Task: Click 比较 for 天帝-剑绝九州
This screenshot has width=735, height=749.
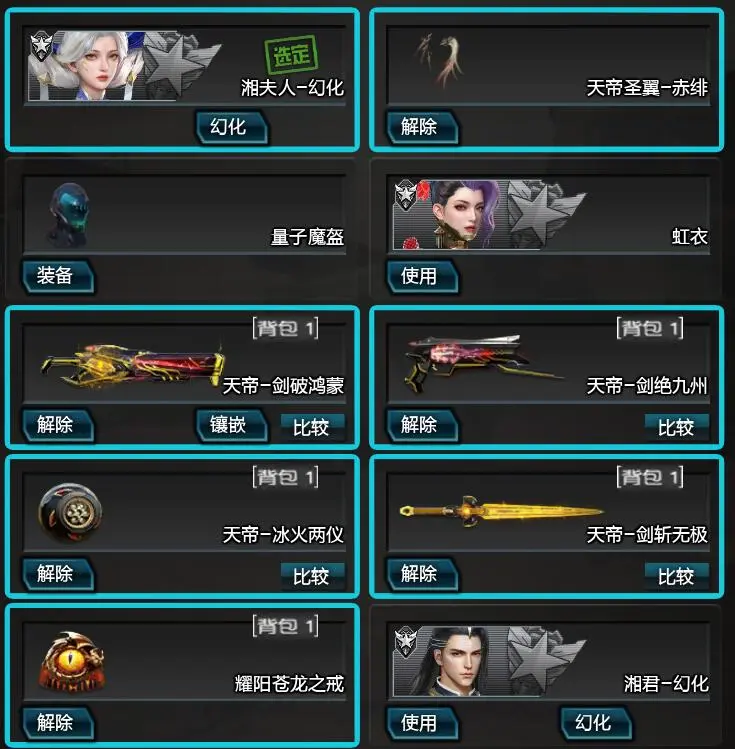Action: pos(677,426)
